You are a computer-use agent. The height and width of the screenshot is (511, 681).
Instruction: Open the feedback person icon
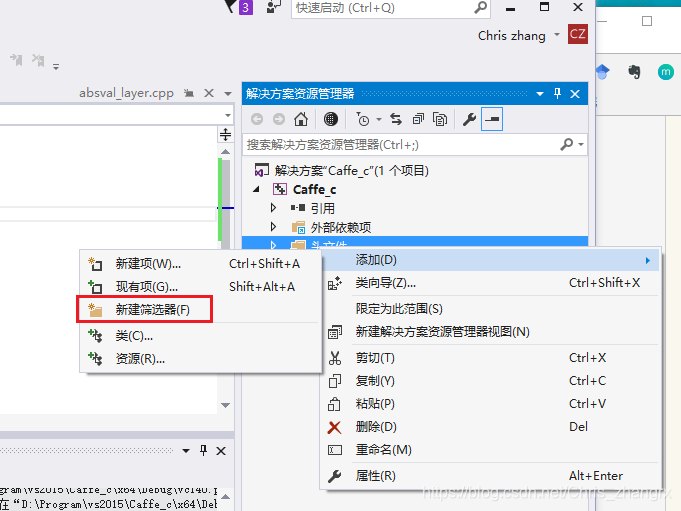[x=273, y=7]
